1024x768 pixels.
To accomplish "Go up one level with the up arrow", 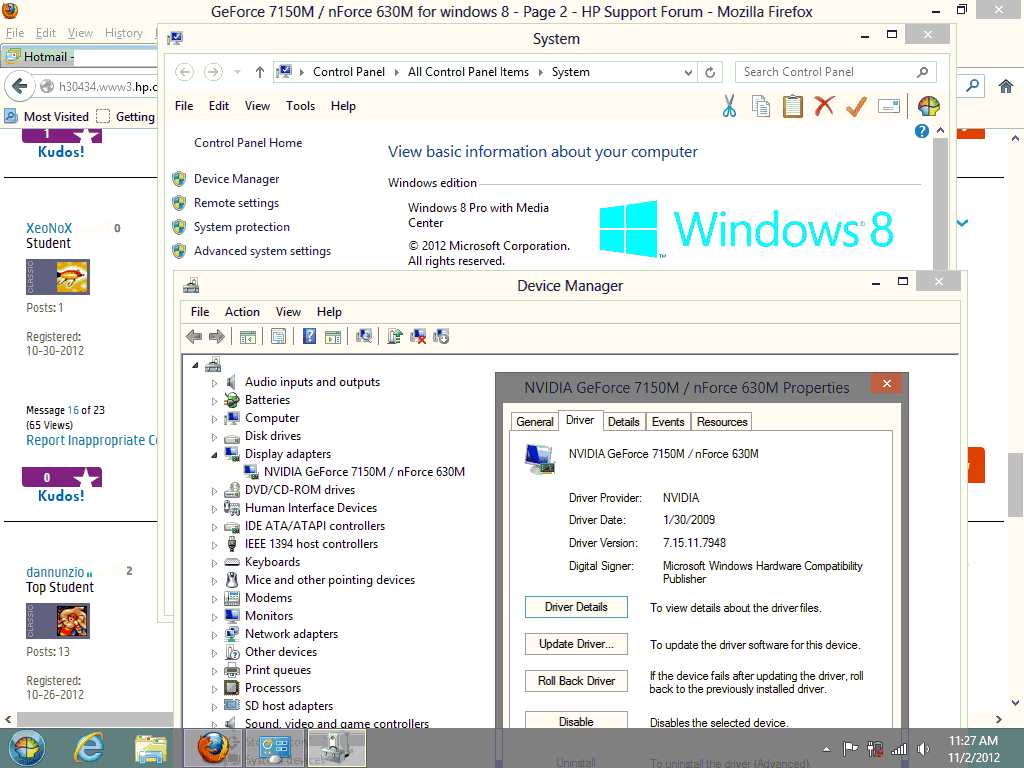I will point(260,72).
